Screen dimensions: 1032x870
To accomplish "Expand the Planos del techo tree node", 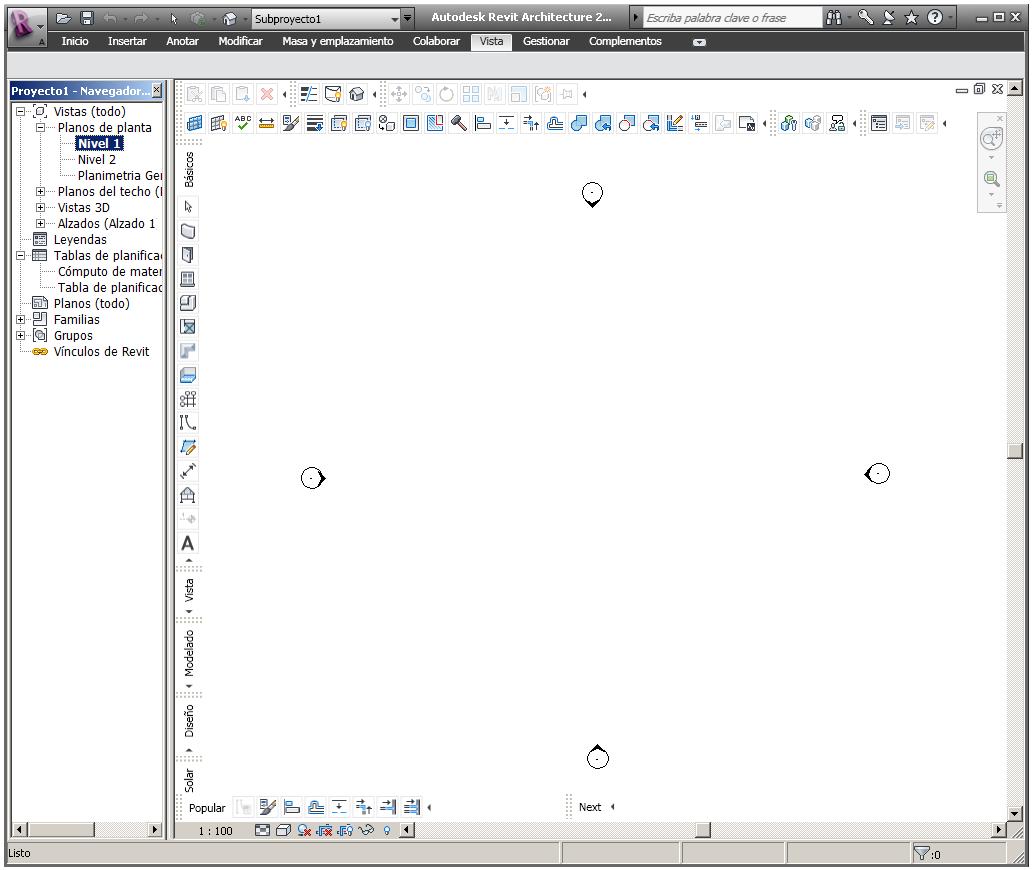I will click(x=41, y=192).
